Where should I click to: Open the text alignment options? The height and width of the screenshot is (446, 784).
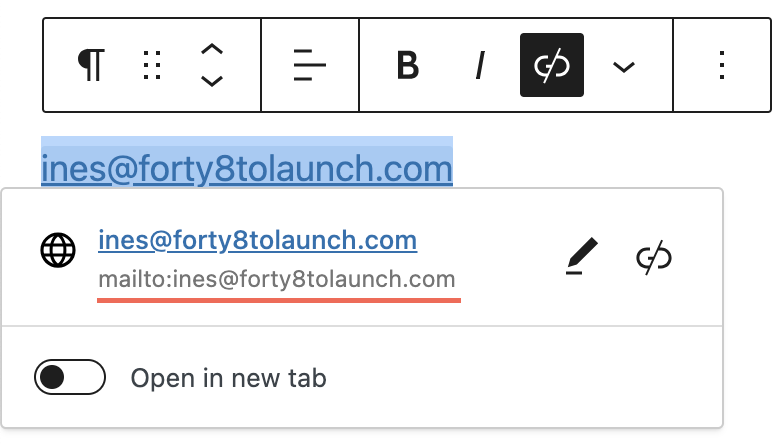coord(310,66)
